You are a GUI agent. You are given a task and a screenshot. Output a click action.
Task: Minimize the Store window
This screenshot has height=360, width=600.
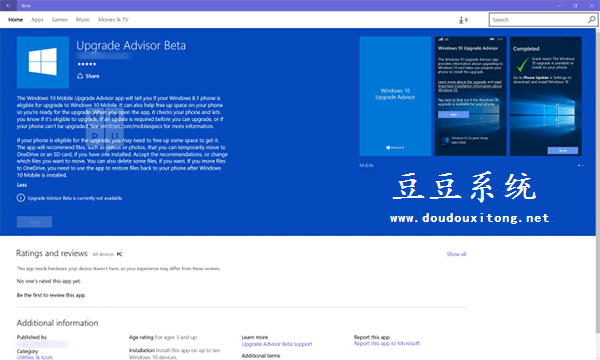tap(559, 5)
